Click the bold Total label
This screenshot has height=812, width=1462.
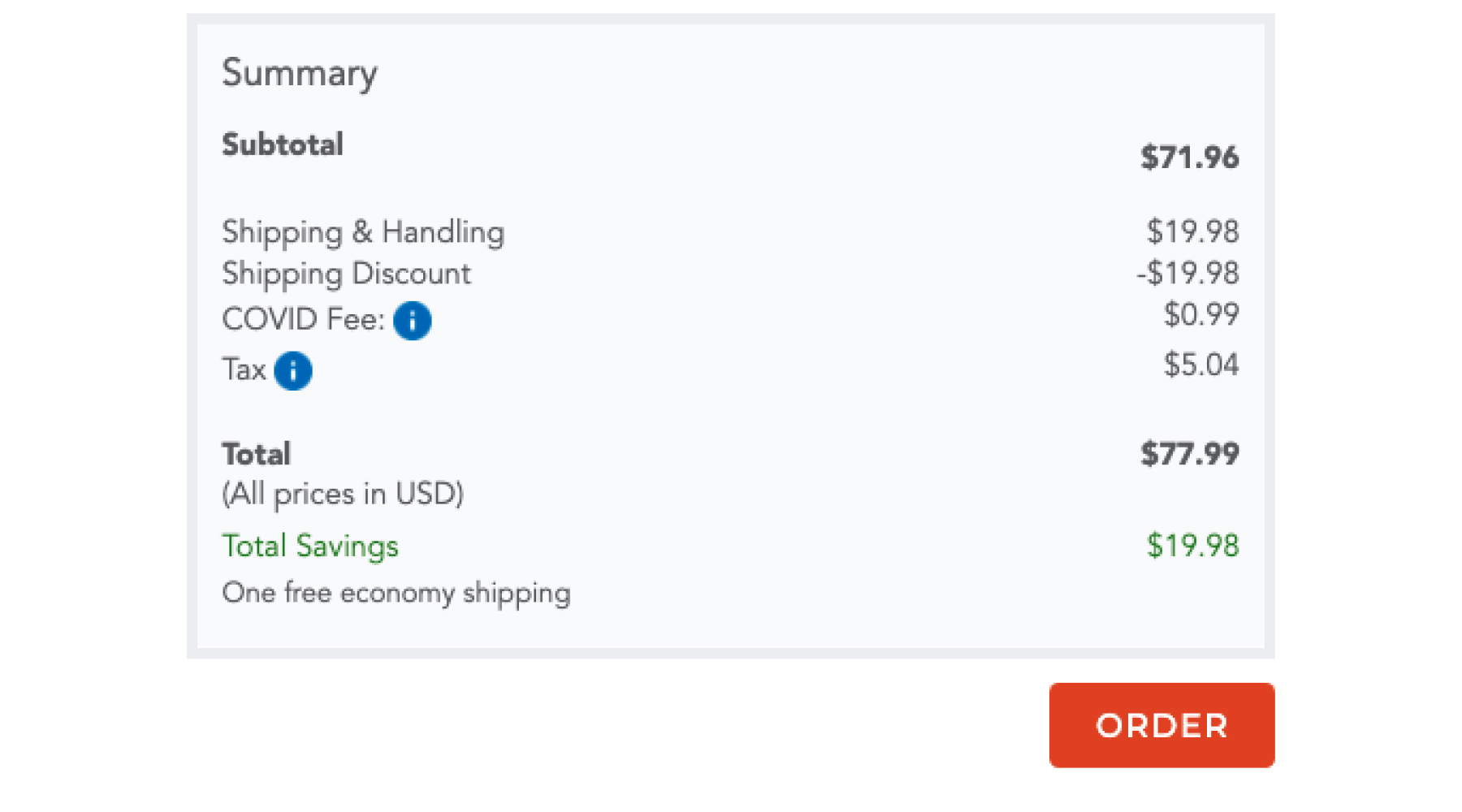pos(256,454)
